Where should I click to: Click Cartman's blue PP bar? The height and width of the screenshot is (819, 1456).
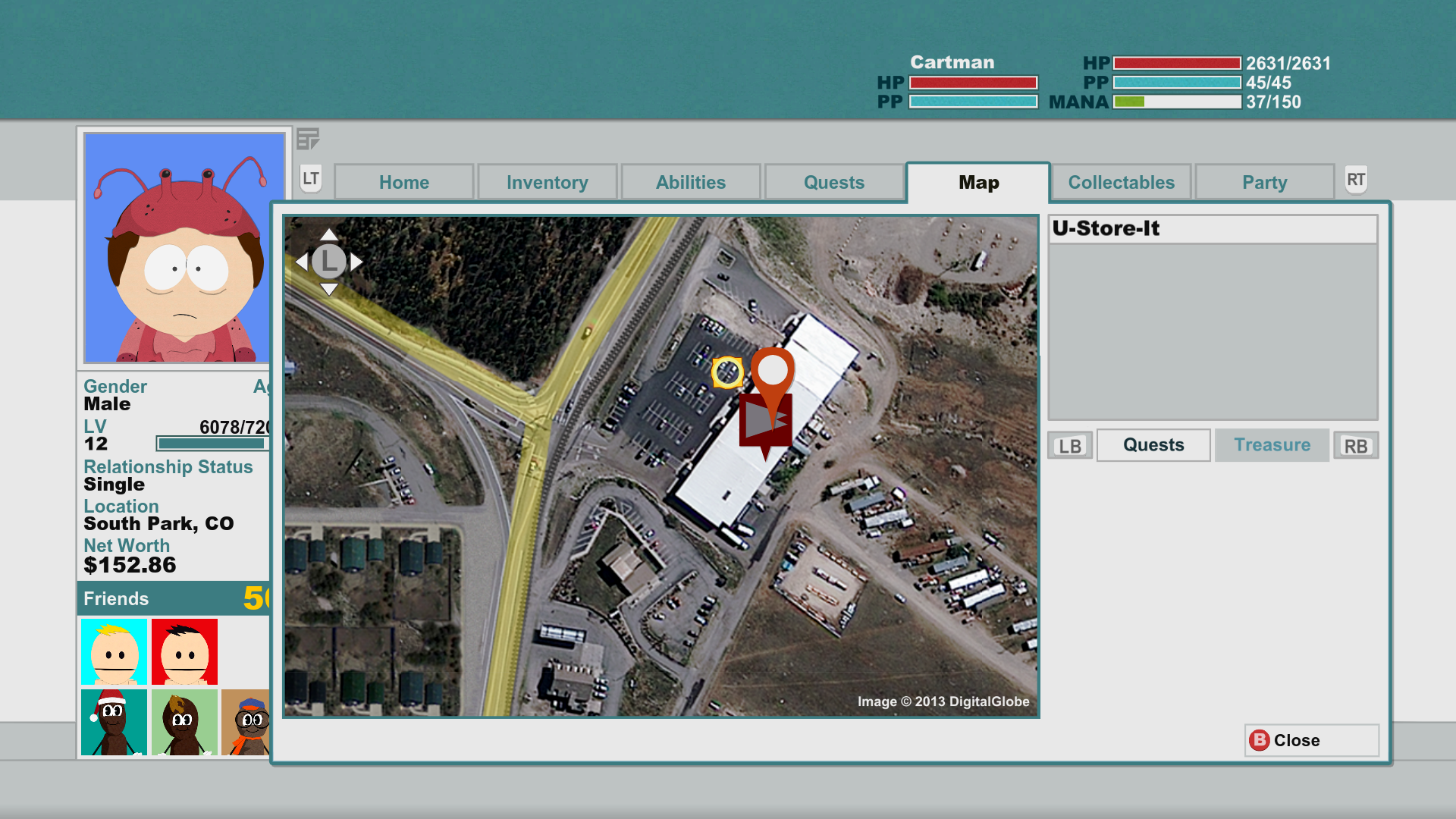[973, 102]
